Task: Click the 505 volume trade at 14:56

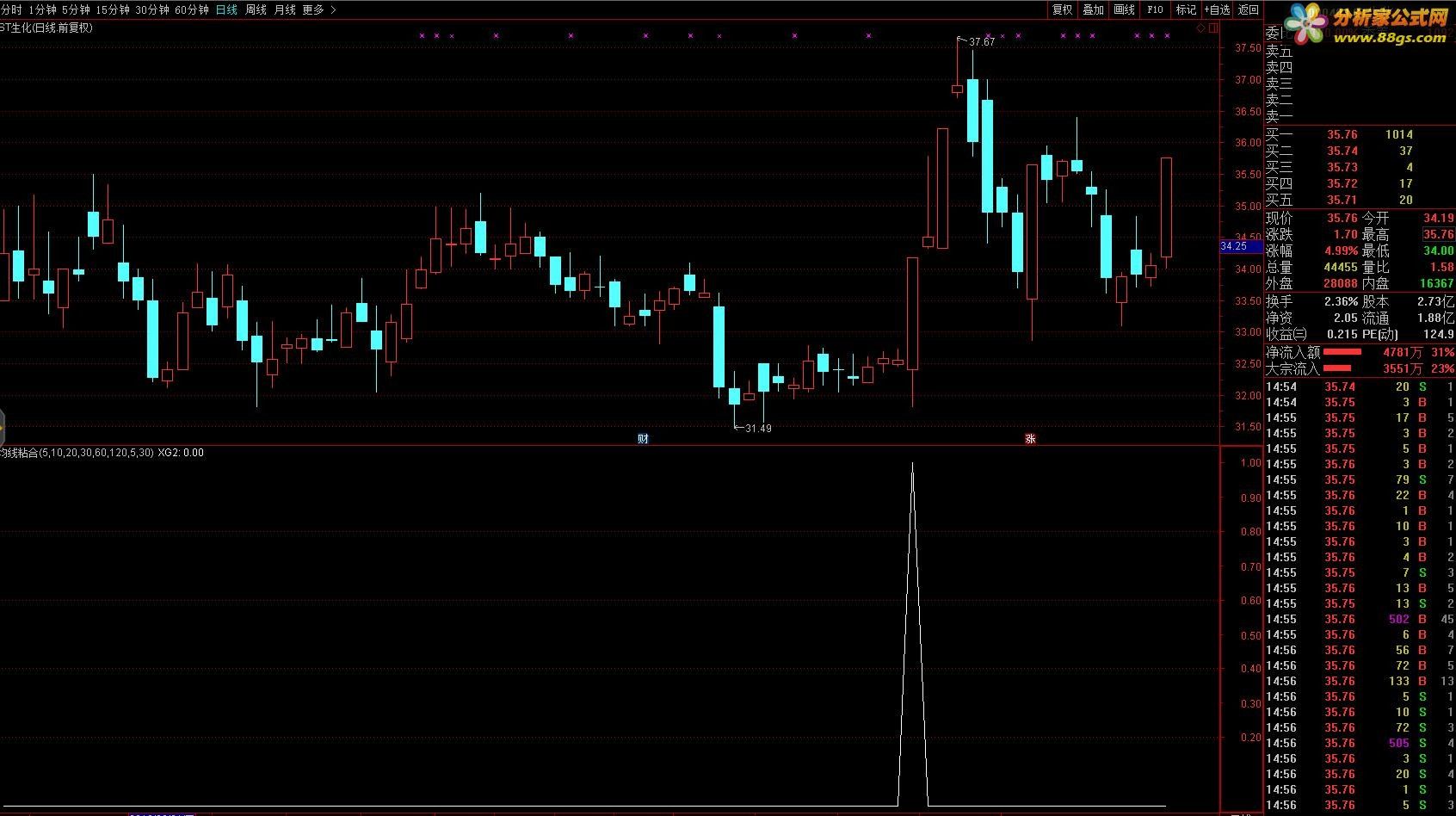Action: [x=1399, y=743]
